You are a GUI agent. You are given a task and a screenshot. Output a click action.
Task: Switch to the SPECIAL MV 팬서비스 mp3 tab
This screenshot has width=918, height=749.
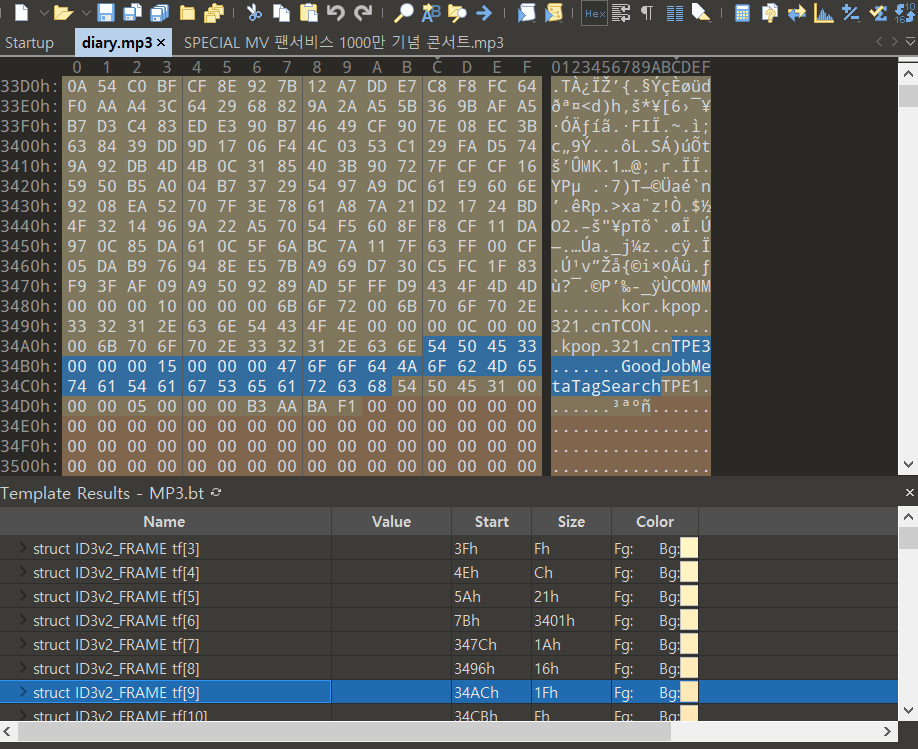tap(344, 43)
